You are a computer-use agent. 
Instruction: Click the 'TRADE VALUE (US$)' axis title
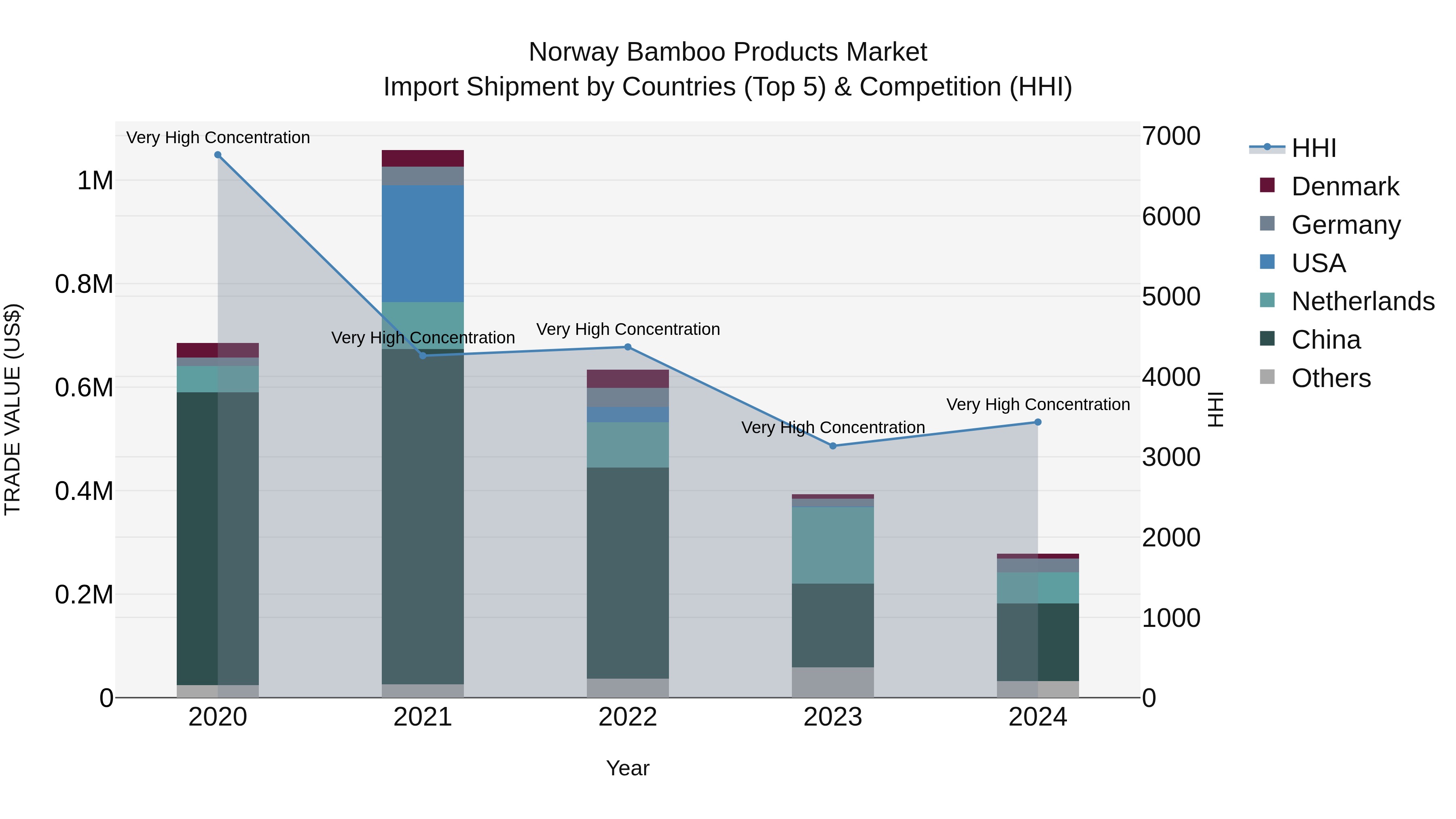coord(13,409)
